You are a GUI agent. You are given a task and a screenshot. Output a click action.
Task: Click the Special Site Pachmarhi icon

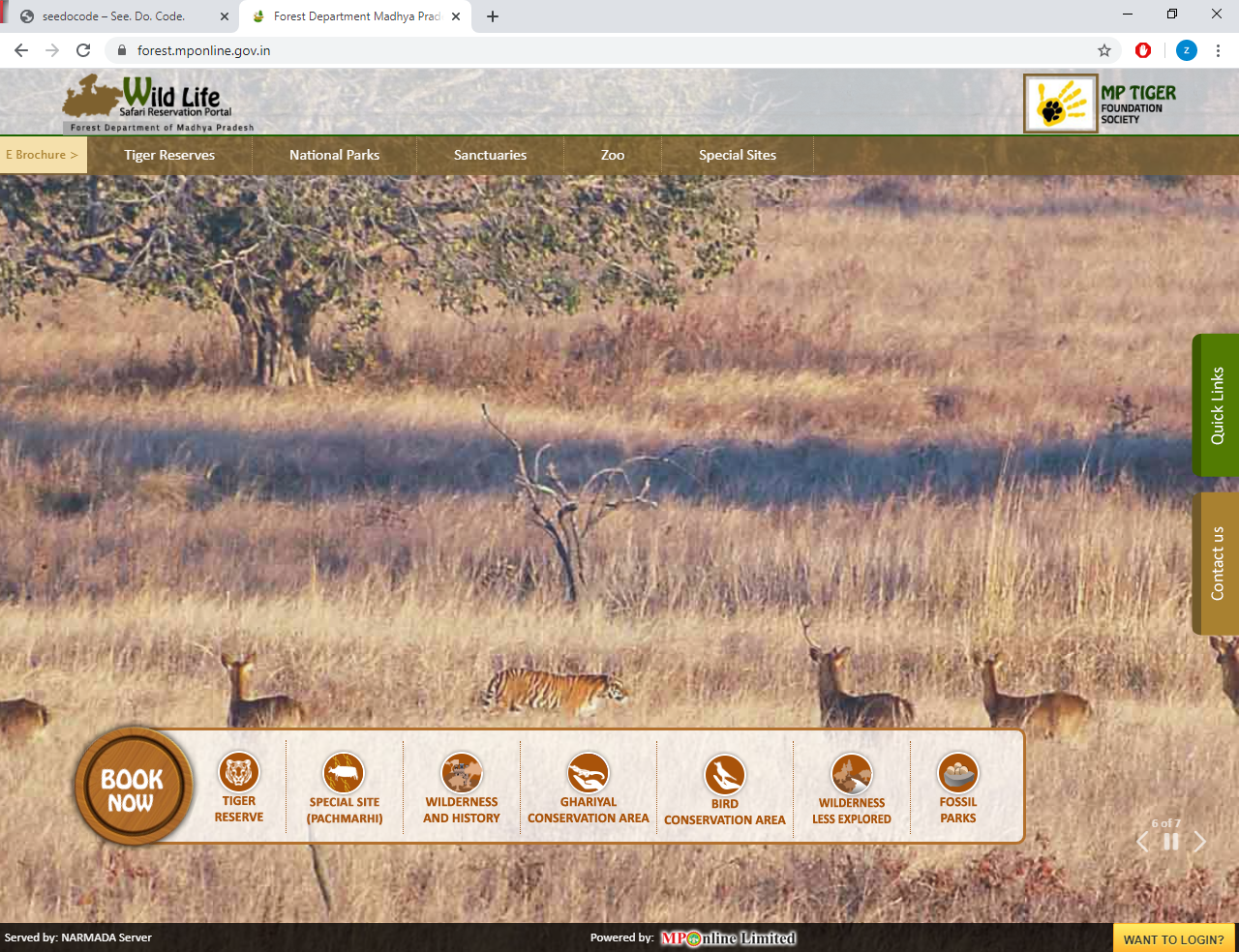point(344,773)
